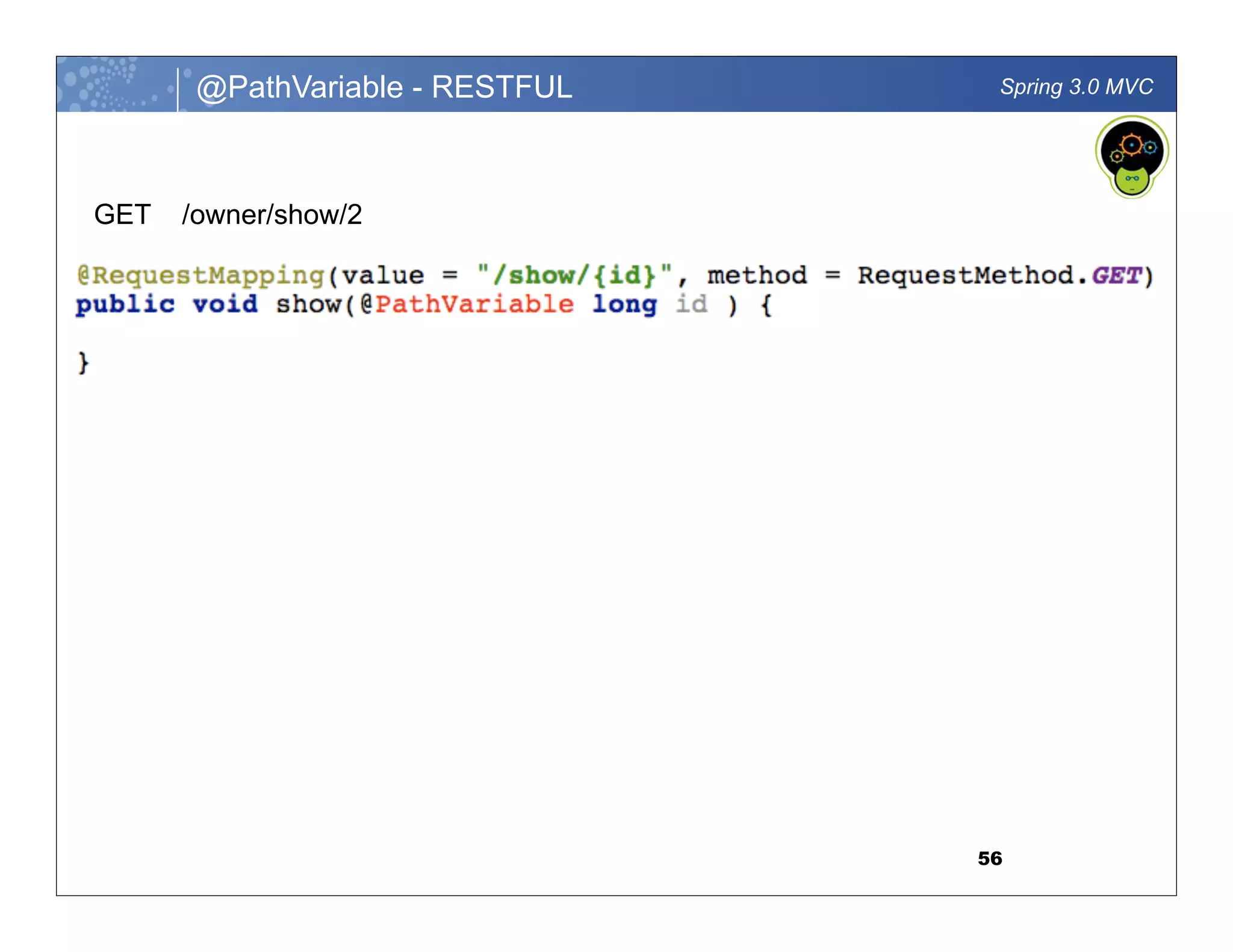The height and width of the screenshot is (952, 1233).
Task: Click the public keyword in code
Action: click(x=125, y=304)
